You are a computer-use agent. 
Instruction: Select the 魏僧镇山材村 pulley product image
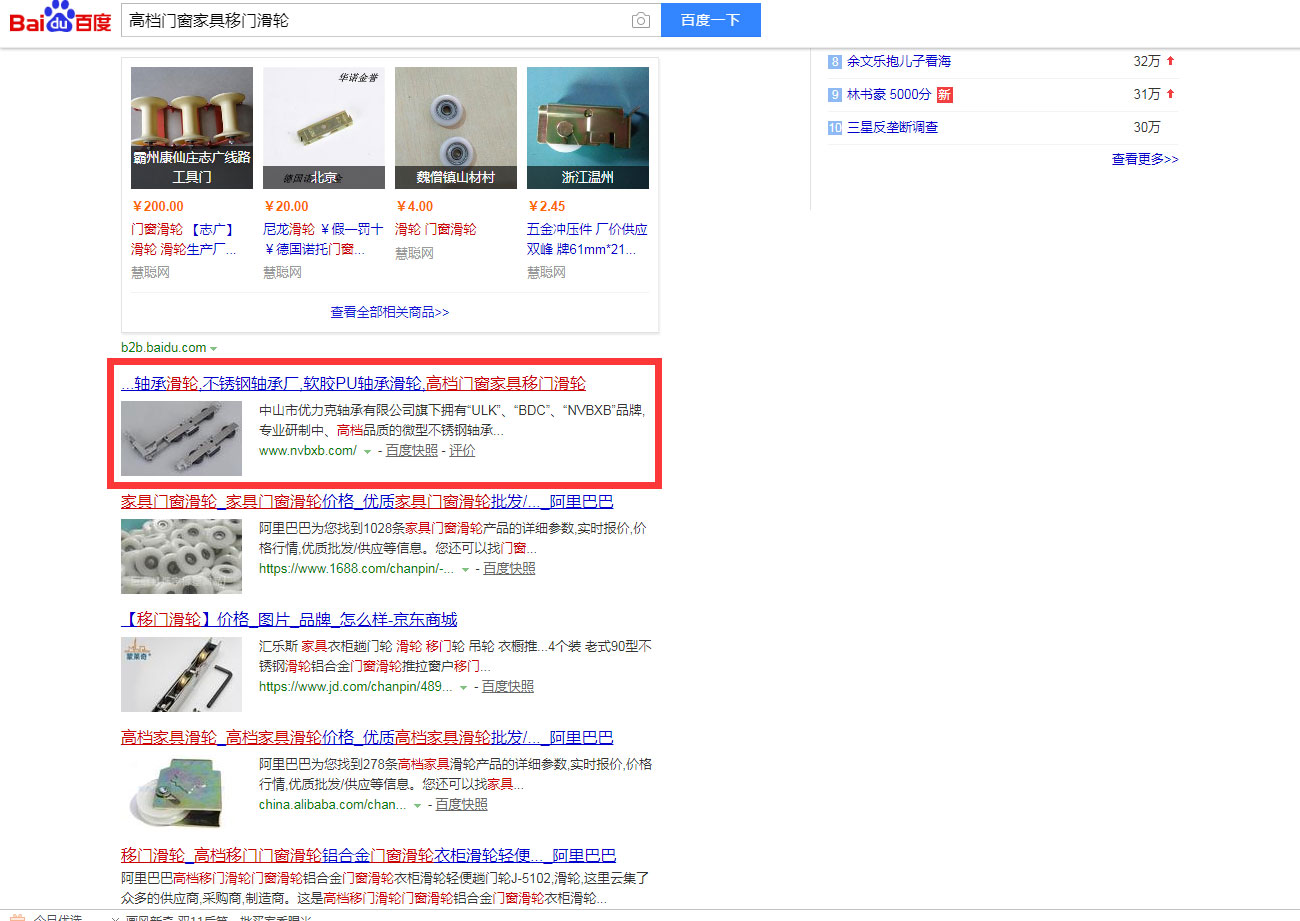[x=455, y=128]
